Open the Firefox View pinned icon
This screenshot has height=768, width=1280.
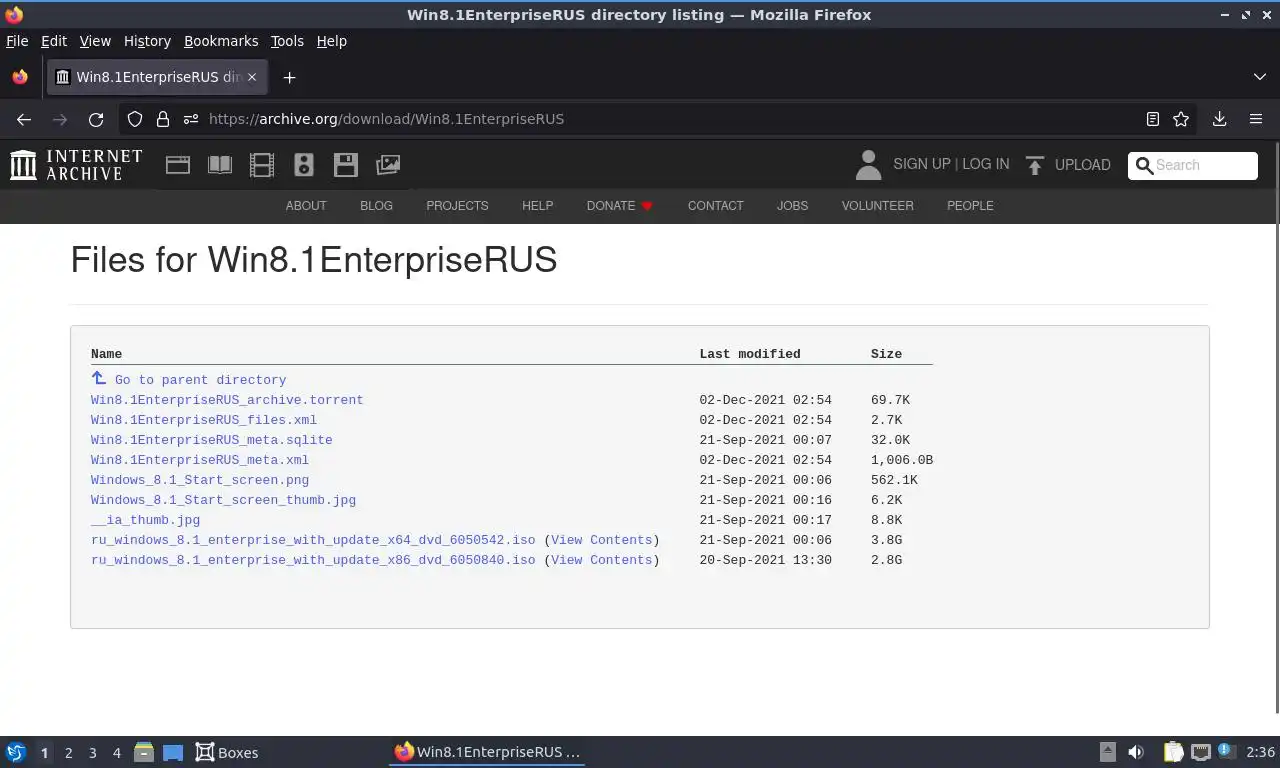(x=20, y=77)
